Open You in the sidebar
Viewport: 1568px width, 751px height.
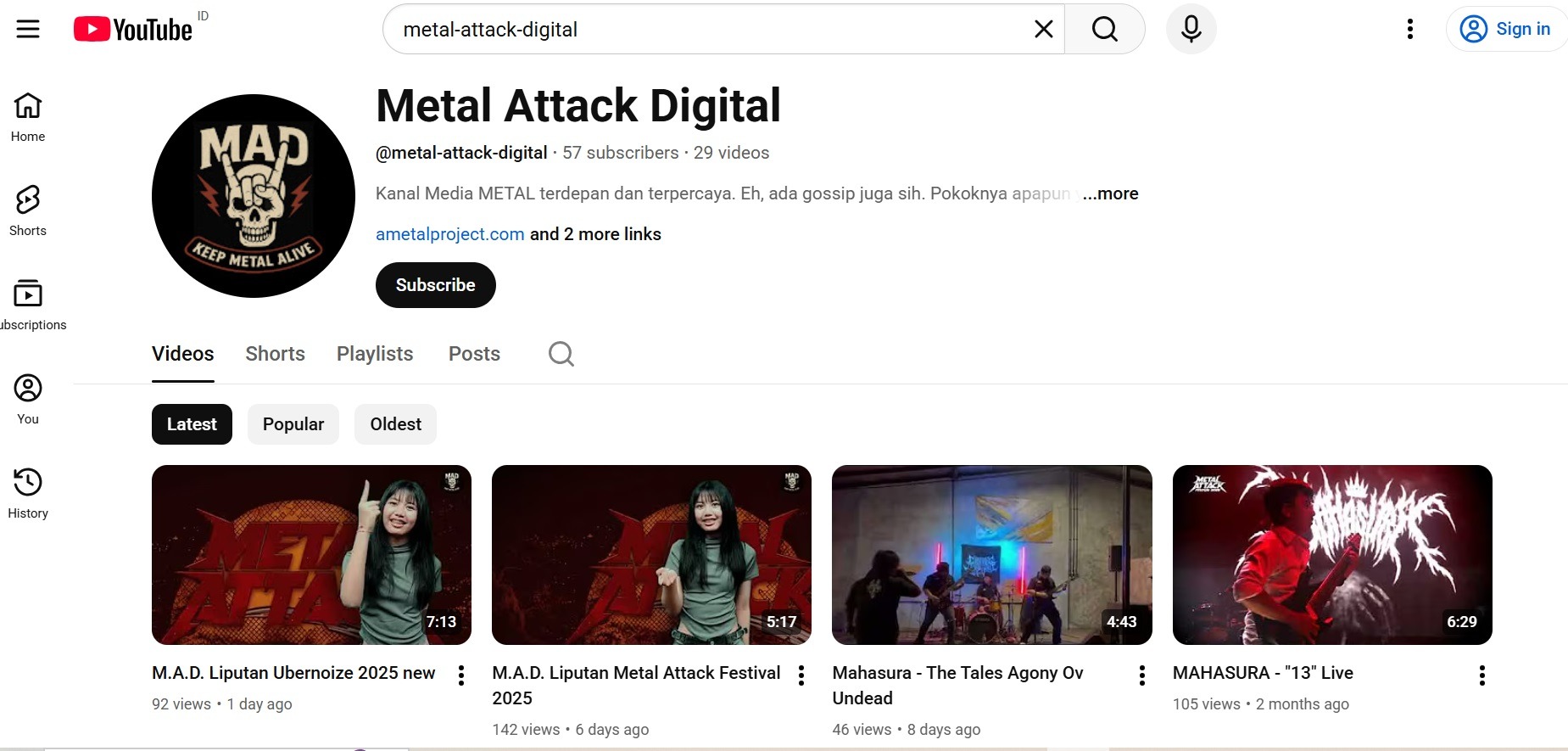tap(28, 400)
